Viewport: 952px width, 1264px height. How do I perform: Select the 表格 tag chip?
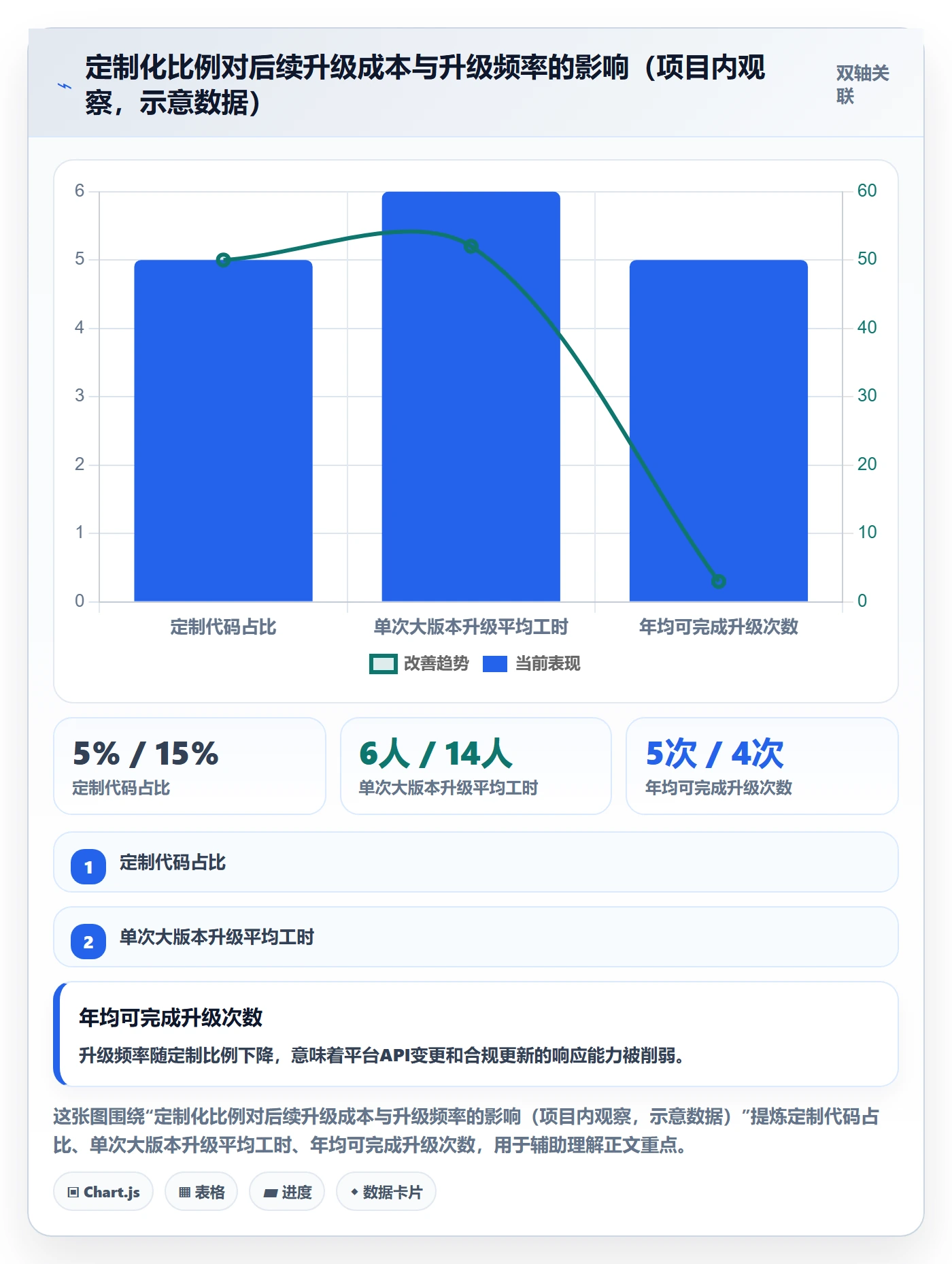pyautogui.click(x=201, y=1191)
